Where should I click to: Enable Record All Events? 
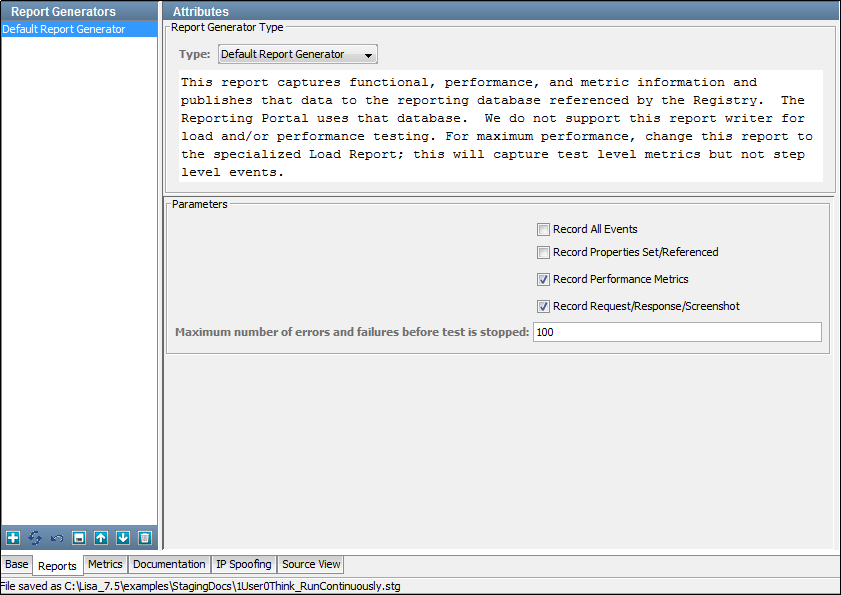tap(543, 229)
